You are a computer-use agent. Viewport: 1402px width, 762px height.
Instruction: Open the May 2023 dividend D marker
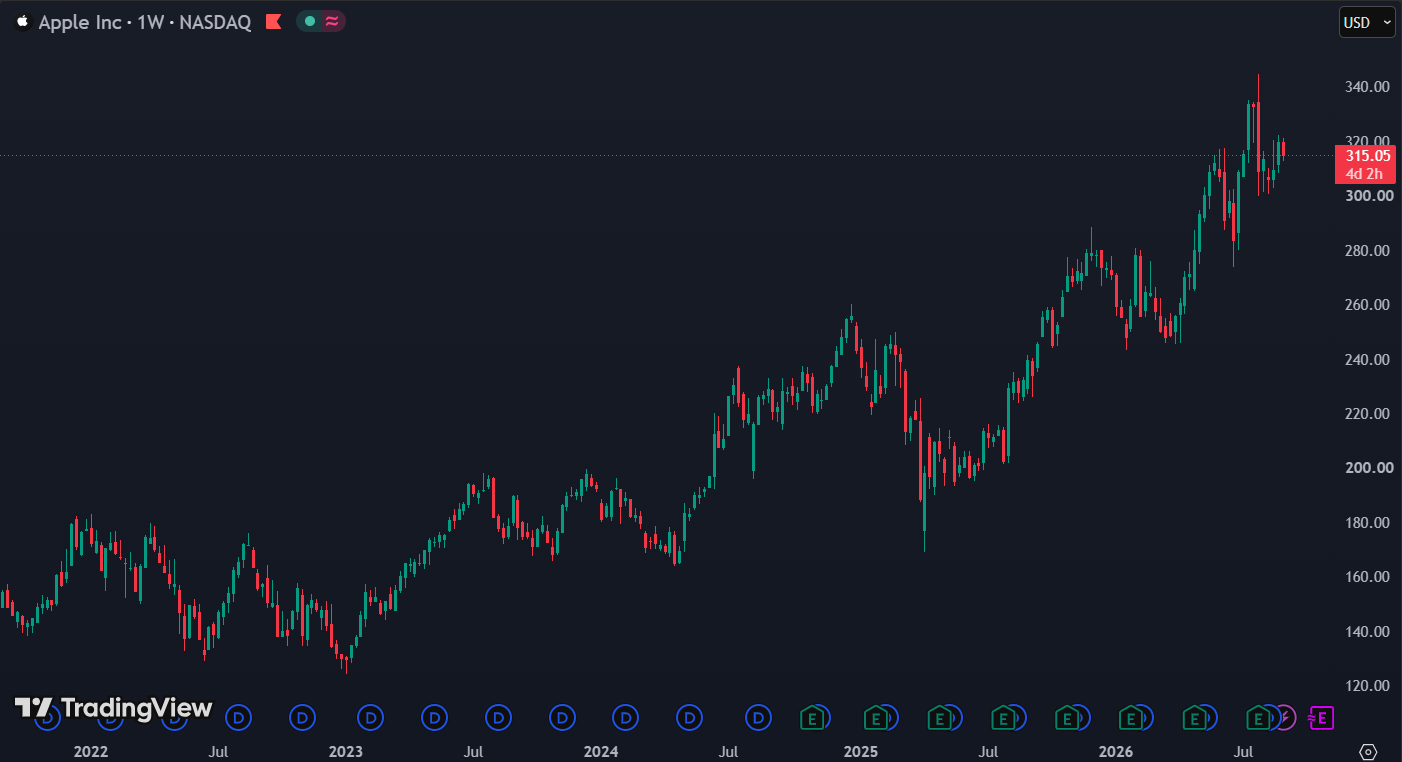coord(434,717)
